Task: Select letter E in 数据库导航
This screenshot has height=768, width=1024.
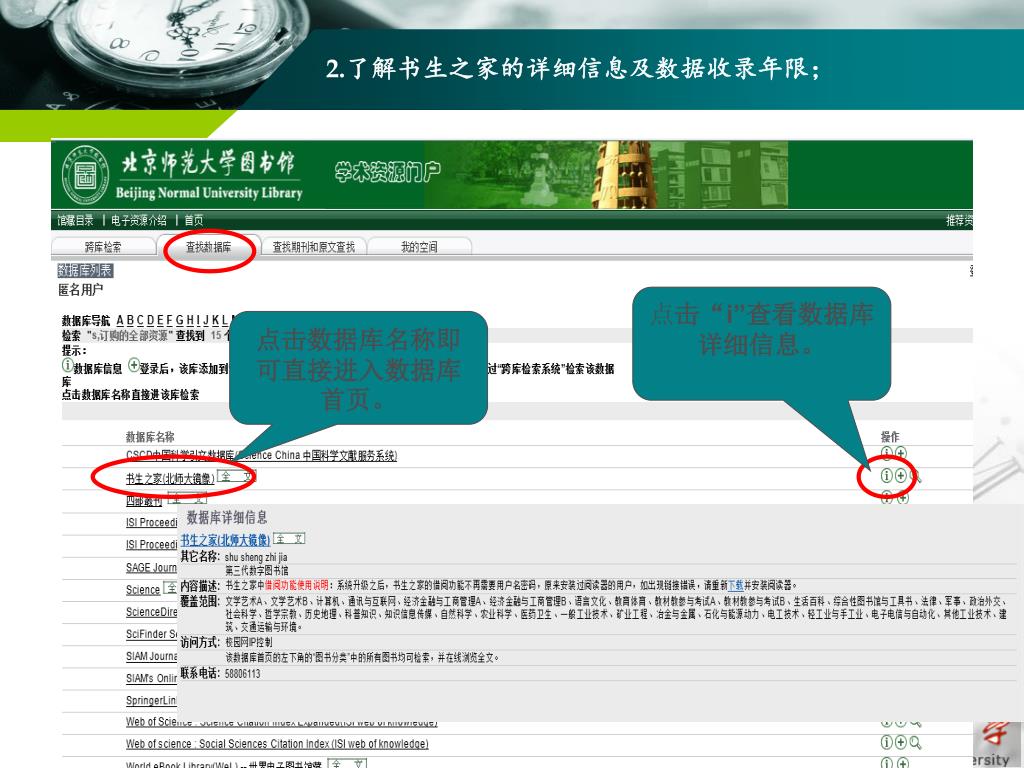Action: tap(160, 320)
